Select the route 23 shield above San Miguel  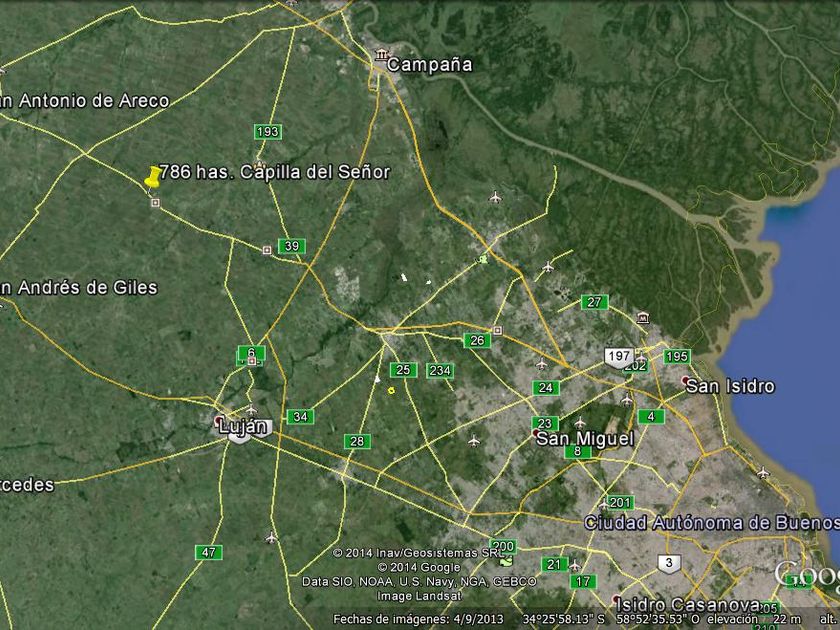[545, 423]
